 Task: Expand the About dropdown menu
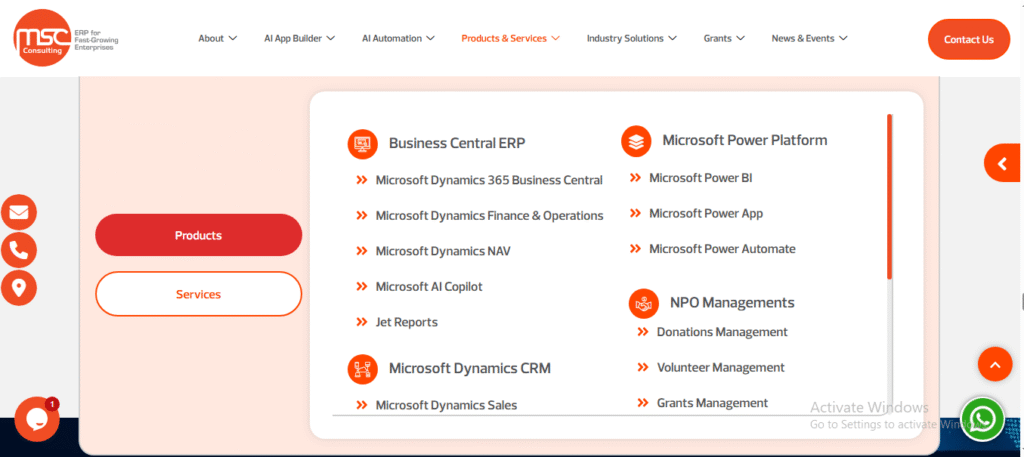pos(217,39)
